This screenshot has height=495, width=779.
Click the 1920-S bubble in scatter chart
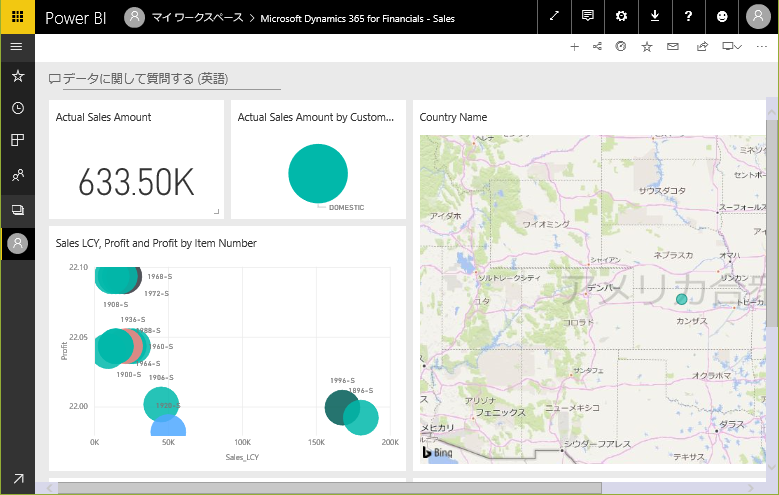click(x=161, y=404)
